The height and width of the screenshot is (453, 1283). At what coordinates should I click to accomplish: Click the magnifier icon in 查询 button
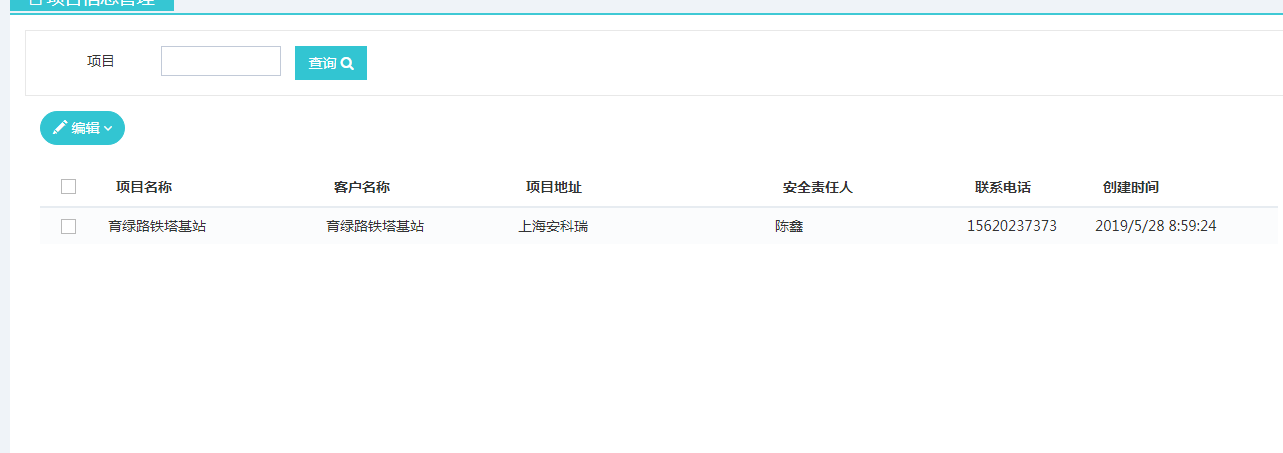(347, 63)
